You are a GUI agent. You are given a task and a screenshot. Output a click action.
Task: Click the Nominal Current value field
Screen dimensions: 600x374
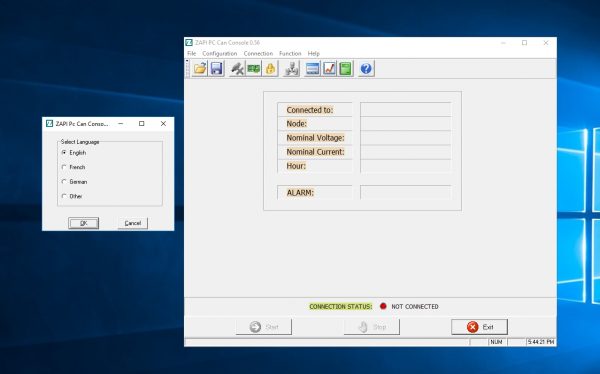pyautogui.click(x=406, y=152)
